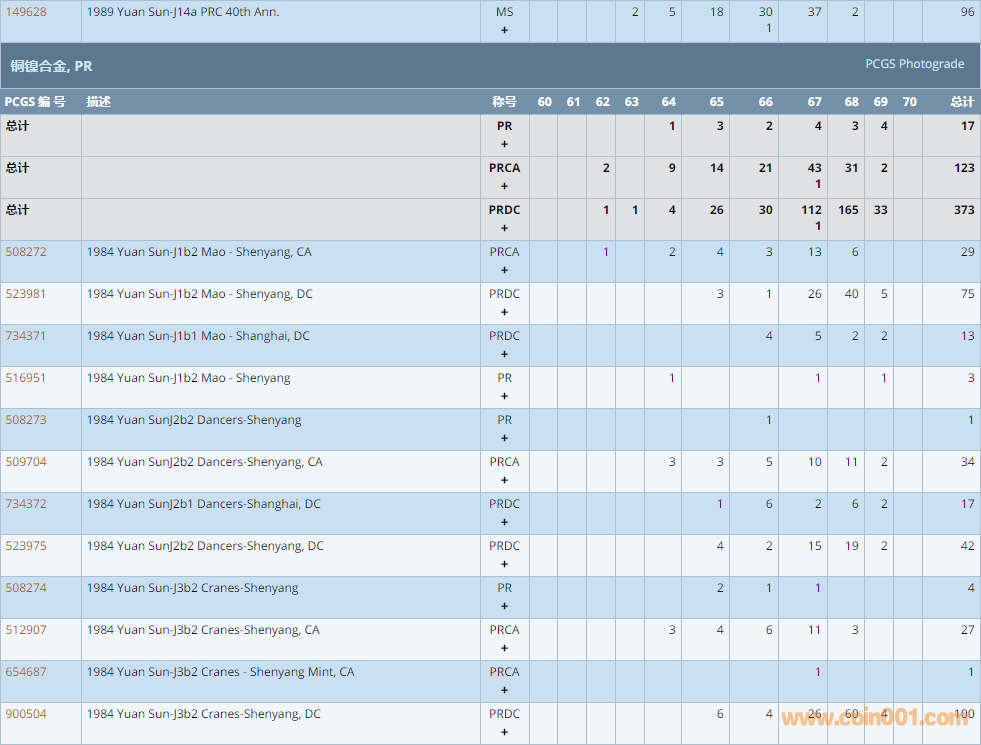Expand plus grades for Mao - Shanghai, DC
The width and height of the screenshot is (981, 745).
click(x=504, y=354)
